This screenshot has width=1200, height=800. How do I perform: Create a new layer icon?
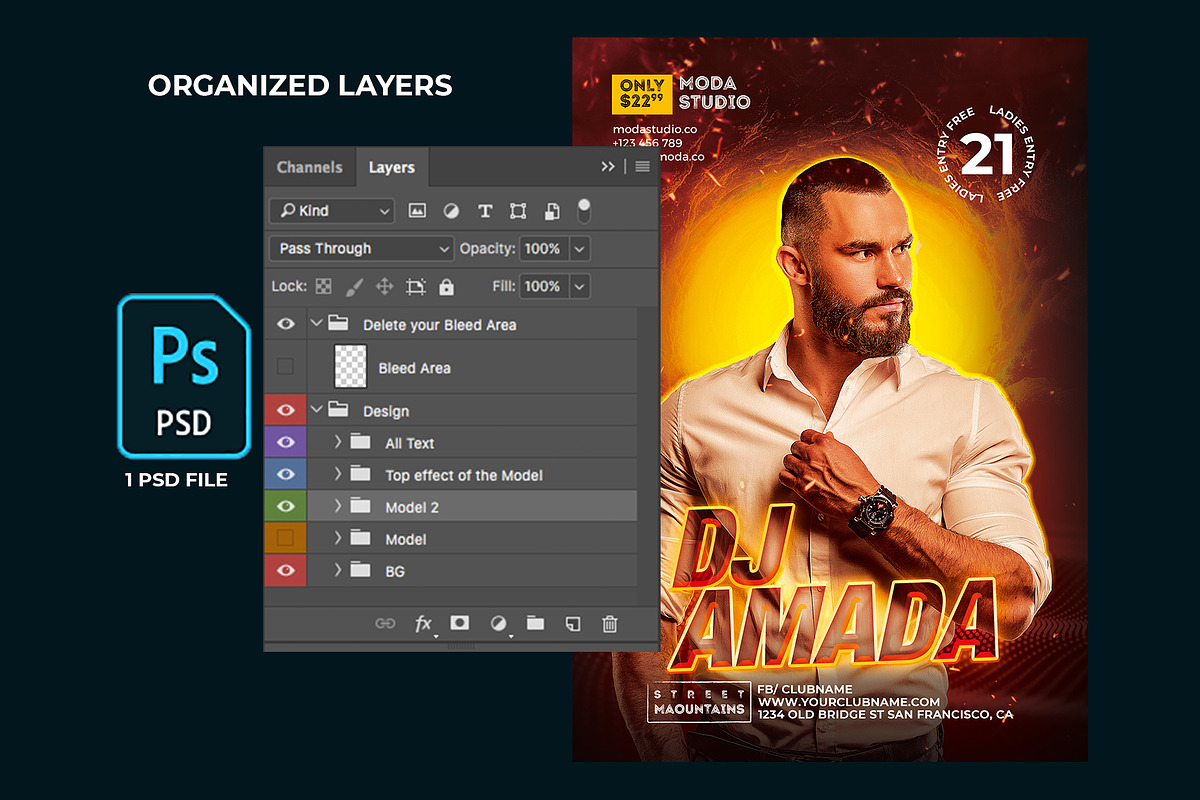point(573,623)
